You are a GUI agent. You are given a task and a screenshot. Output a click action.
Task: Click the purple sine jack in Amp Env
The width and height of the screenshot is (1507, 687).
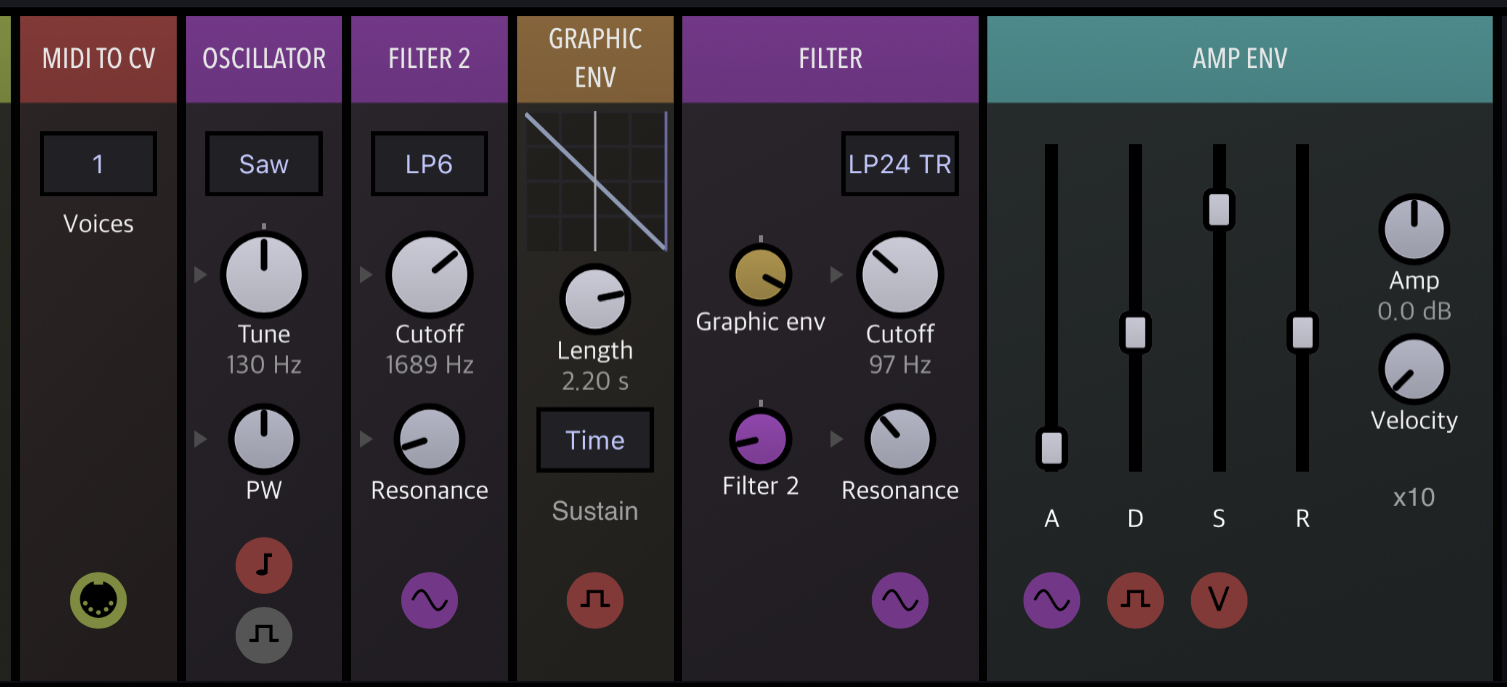pos(1051,600)
